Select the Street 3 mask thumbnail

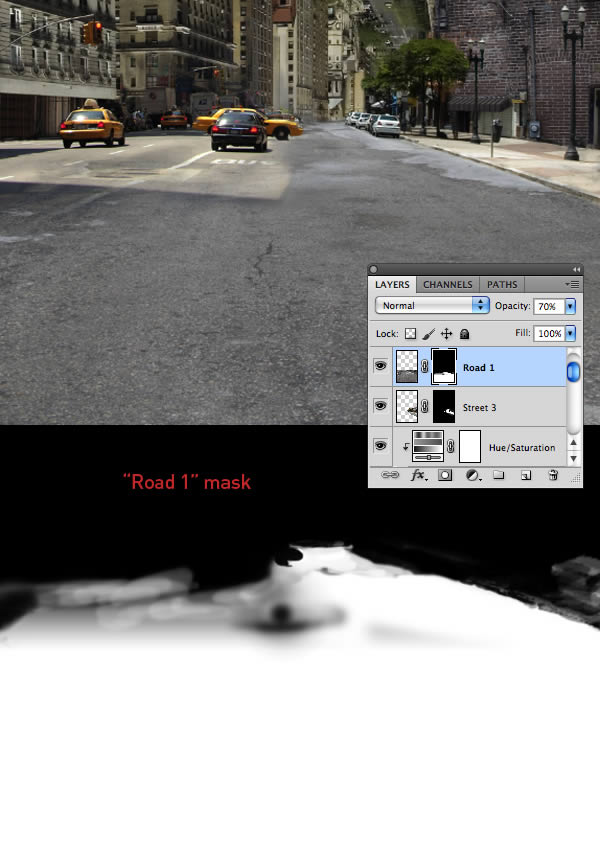[444, 407]
